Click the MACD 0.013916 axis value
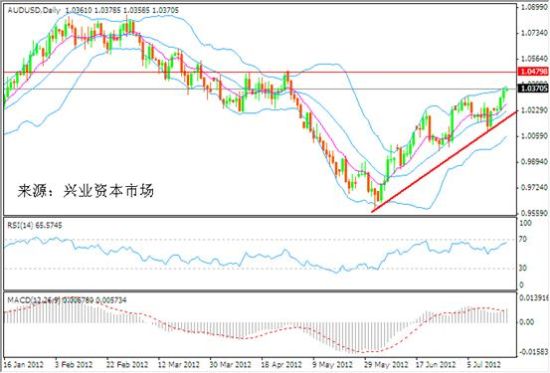The image size is (550, 373). pos(533,298)
